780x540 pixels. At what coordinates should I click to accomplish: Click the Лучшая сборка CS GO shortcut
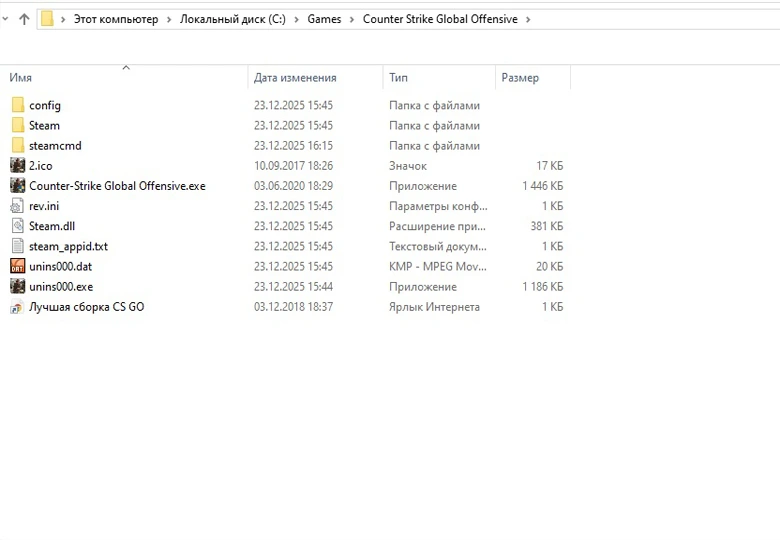pos(86,307)
